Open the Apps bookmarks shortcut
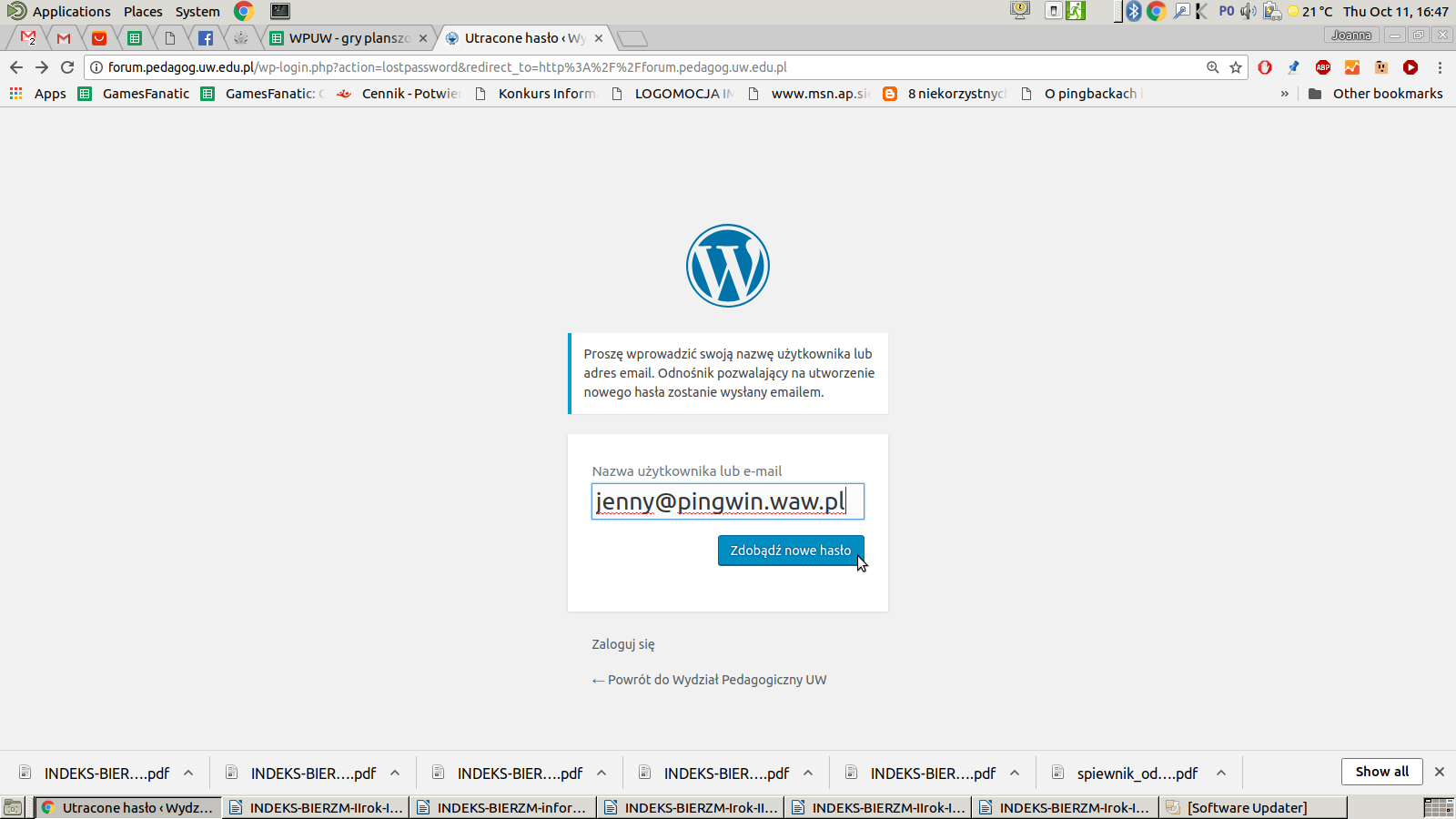Viewport: 1456px width, 819px height. (37, 94)
